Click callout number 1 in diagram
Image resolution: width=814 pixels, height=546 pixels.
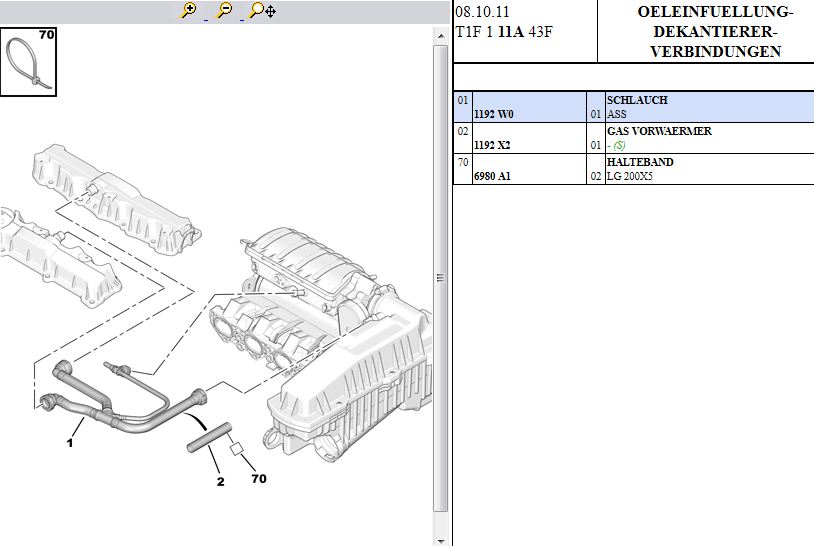click(x=70, y=442)
